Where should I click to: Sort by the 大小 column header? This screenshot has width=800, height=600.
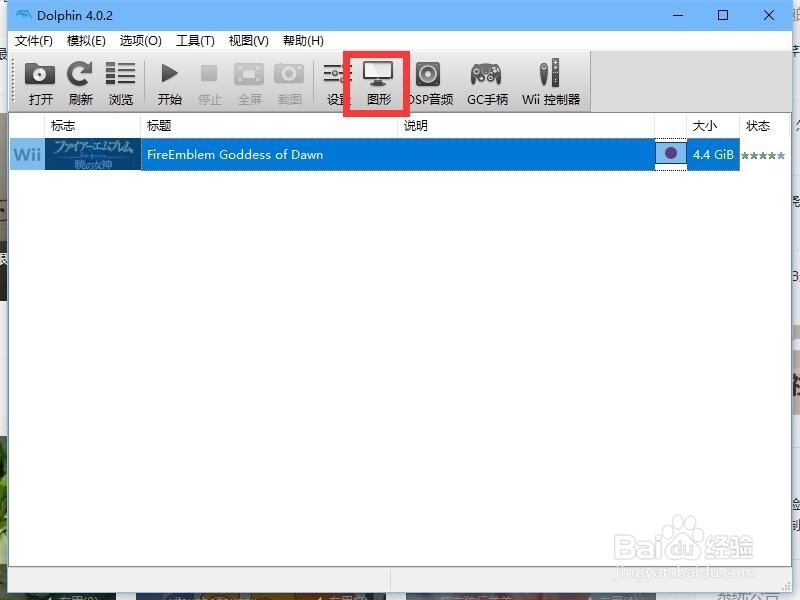coord(713,126)
